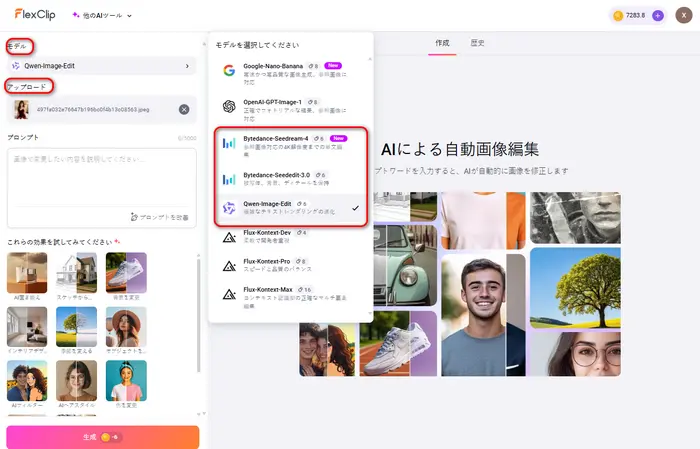Click the プロンプトを改善 enhance button
Image resolution: width=700 pixels, height=449 pixels.
159,217
